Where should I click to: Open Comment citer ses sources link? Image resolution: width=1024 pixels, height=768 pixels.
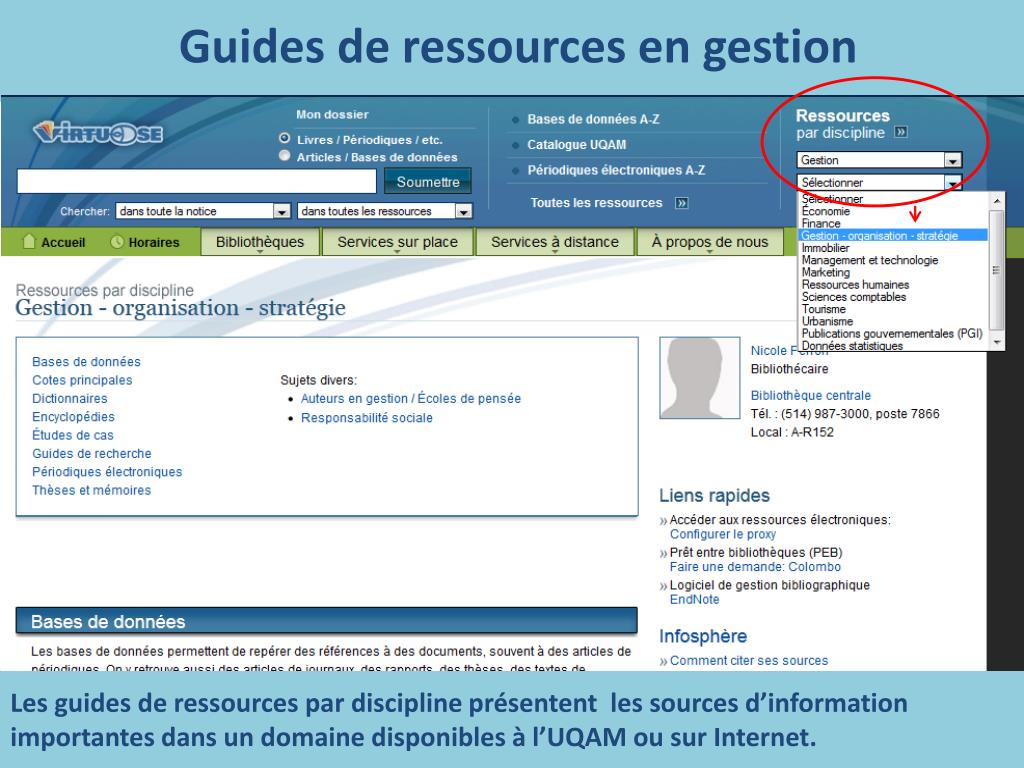click(x=748, y=660)
